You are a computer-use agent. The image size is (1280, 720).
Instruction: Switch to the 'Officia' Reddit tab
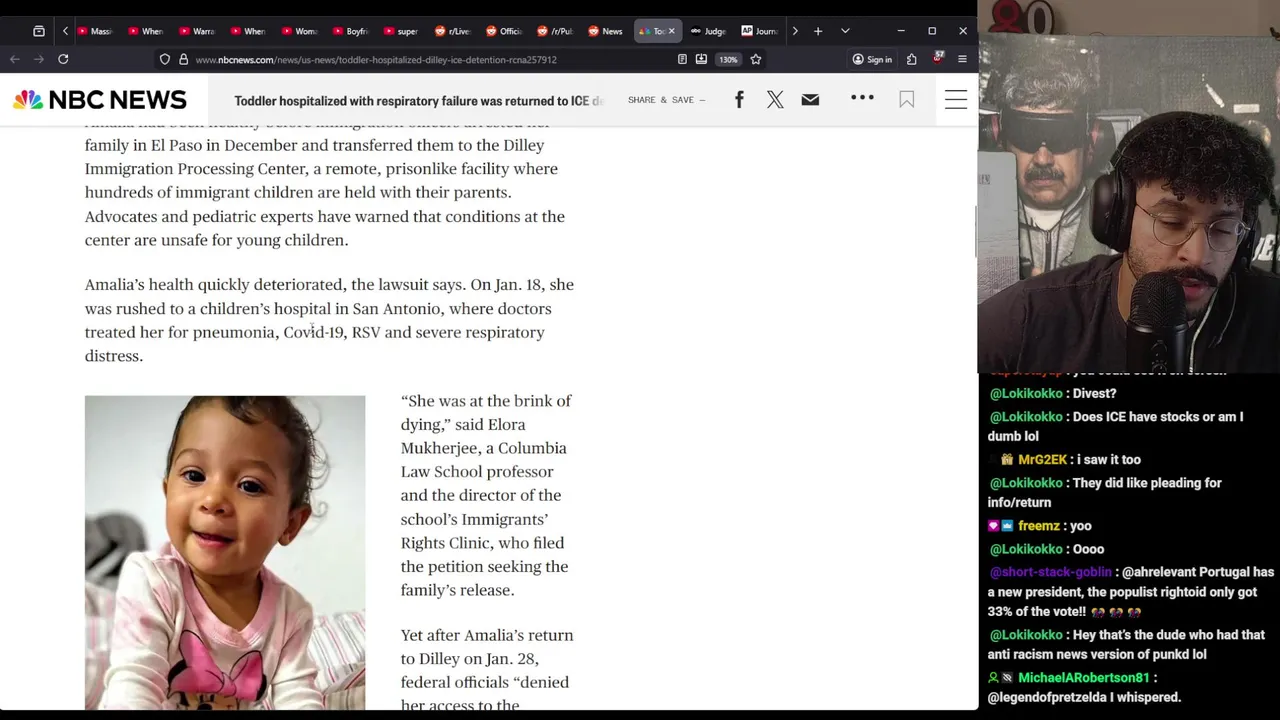point(504,31)
